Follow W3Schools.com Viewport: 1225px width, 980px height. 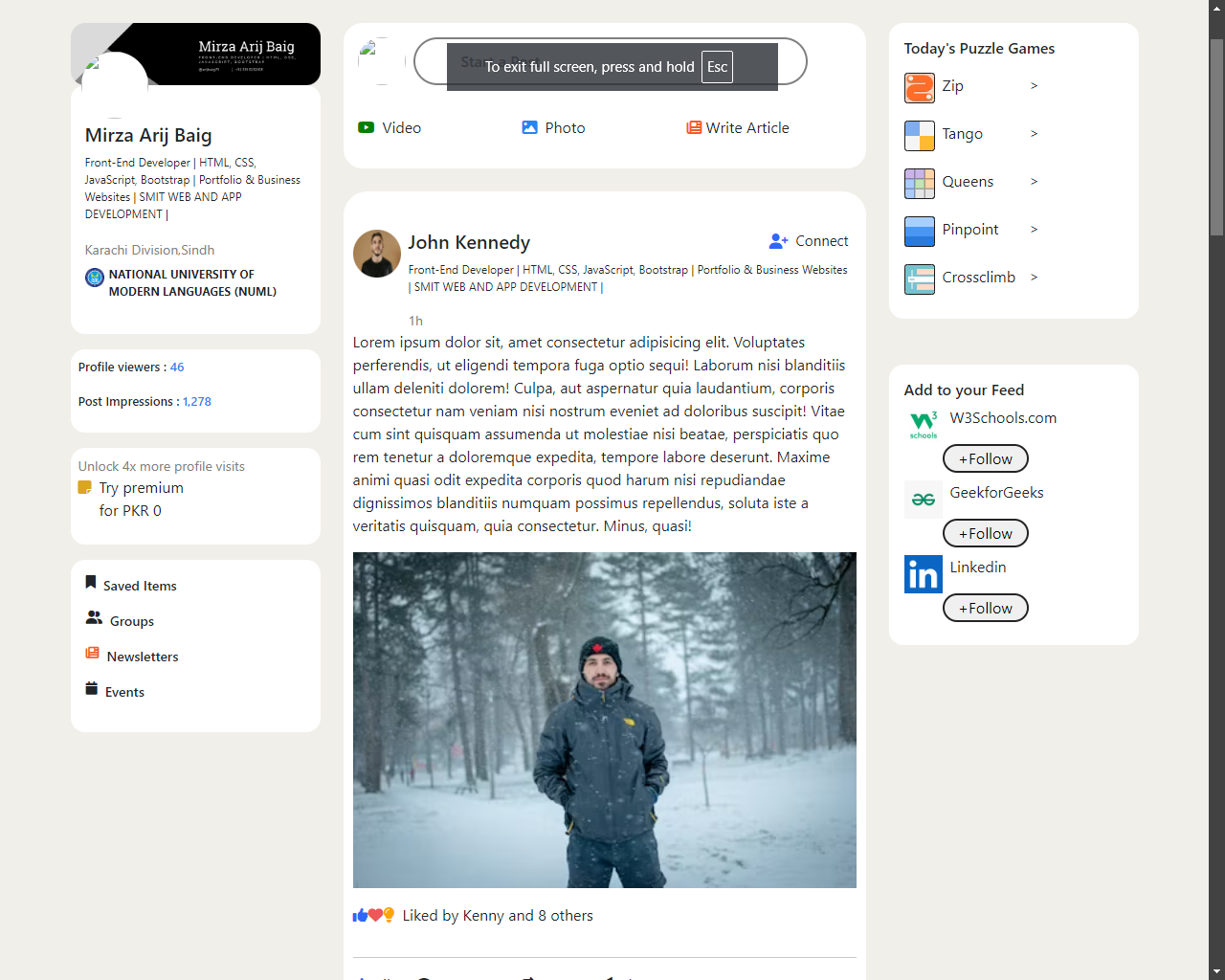point(986,458)
